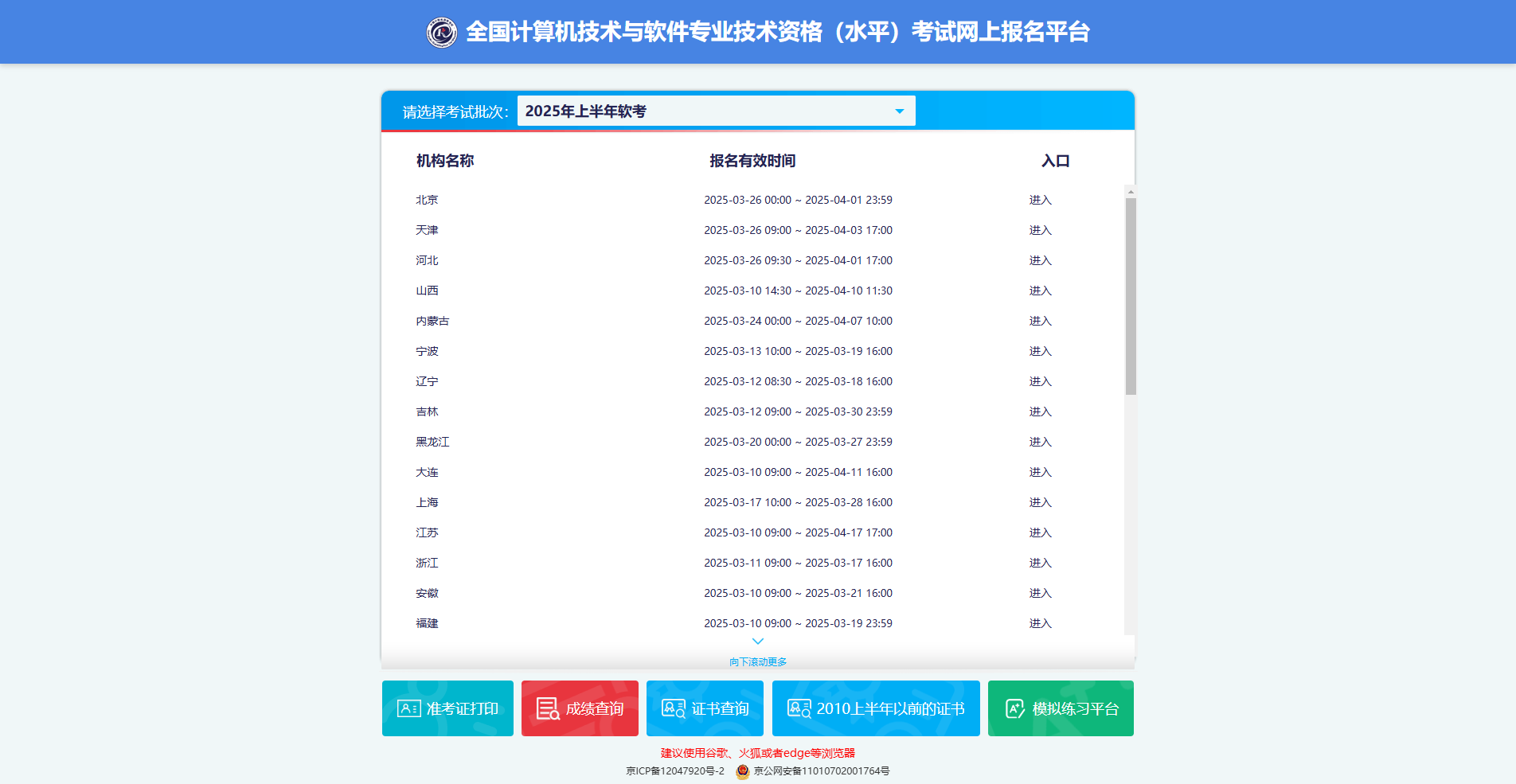Open the 准考证打印 section

click(447, 708)
